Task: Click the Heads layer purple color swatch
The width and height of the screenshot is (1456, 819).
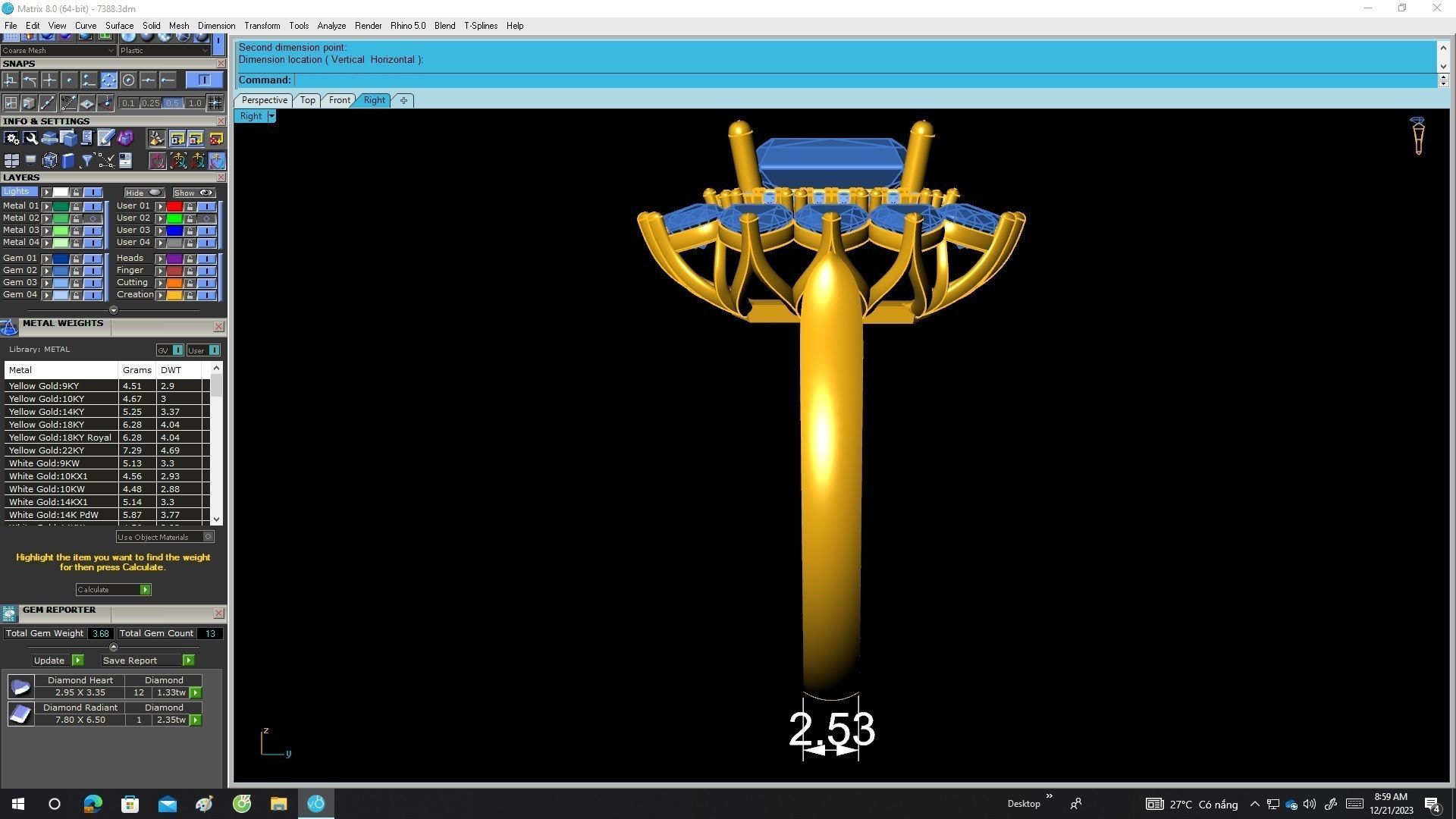Action: (174, 259)
